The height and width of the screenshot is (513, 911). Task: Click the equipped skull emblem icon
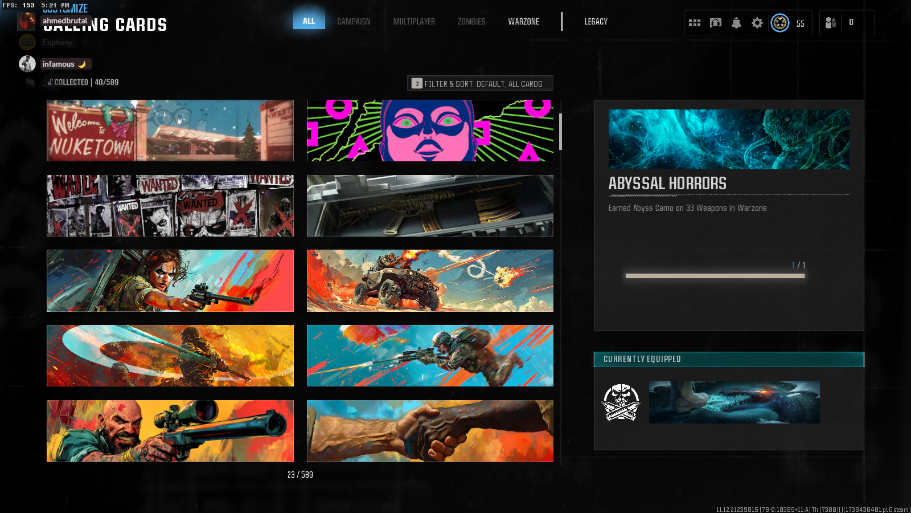tap(621, 402)
